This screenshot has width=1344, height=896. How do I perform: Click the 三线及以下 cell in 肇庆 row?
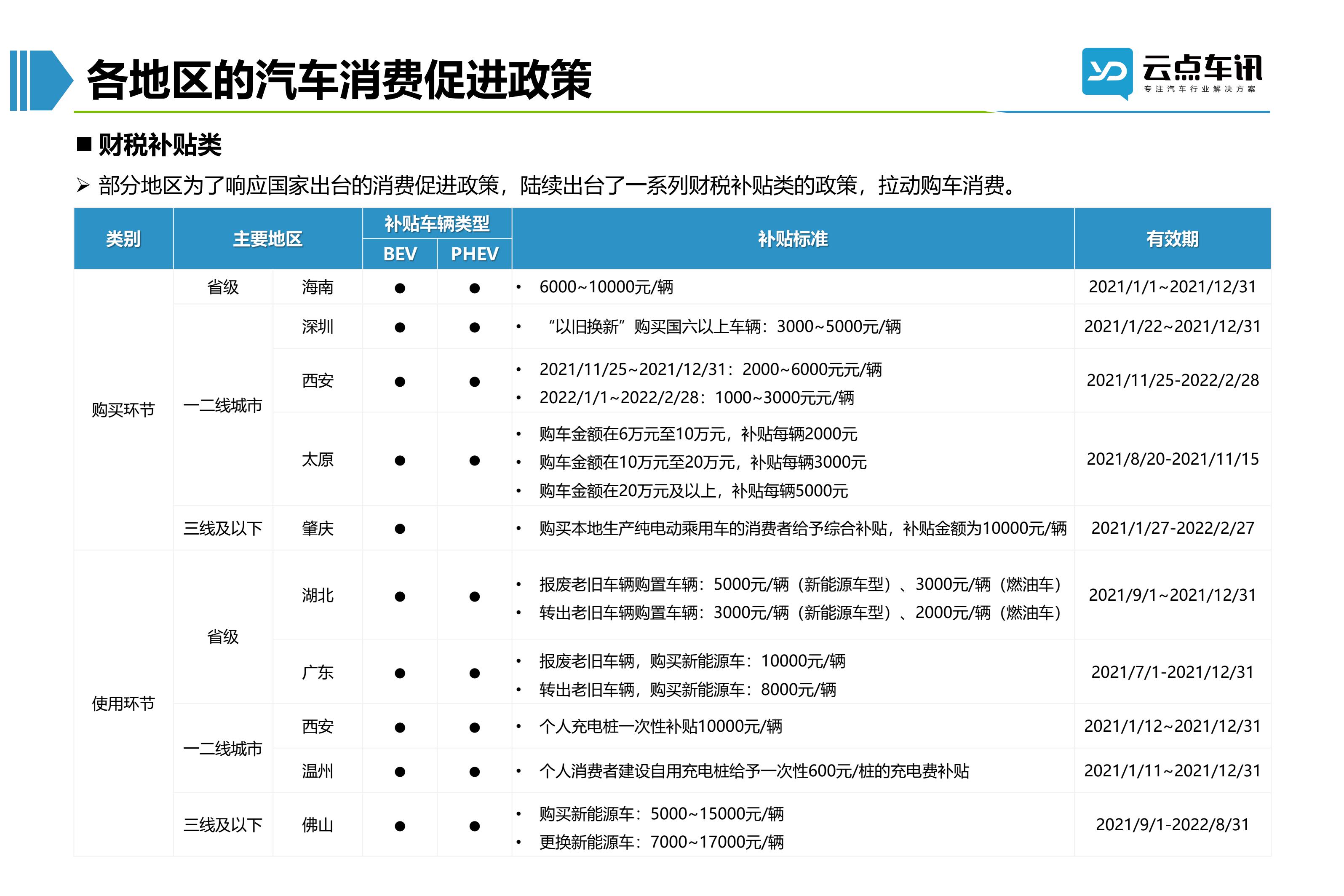pos(223,528)
